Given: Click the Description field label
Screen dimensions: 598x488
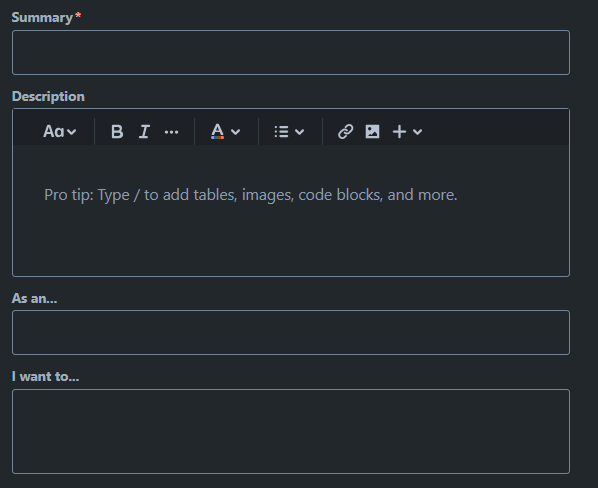Looking at the screenshot, I should 48,96.
